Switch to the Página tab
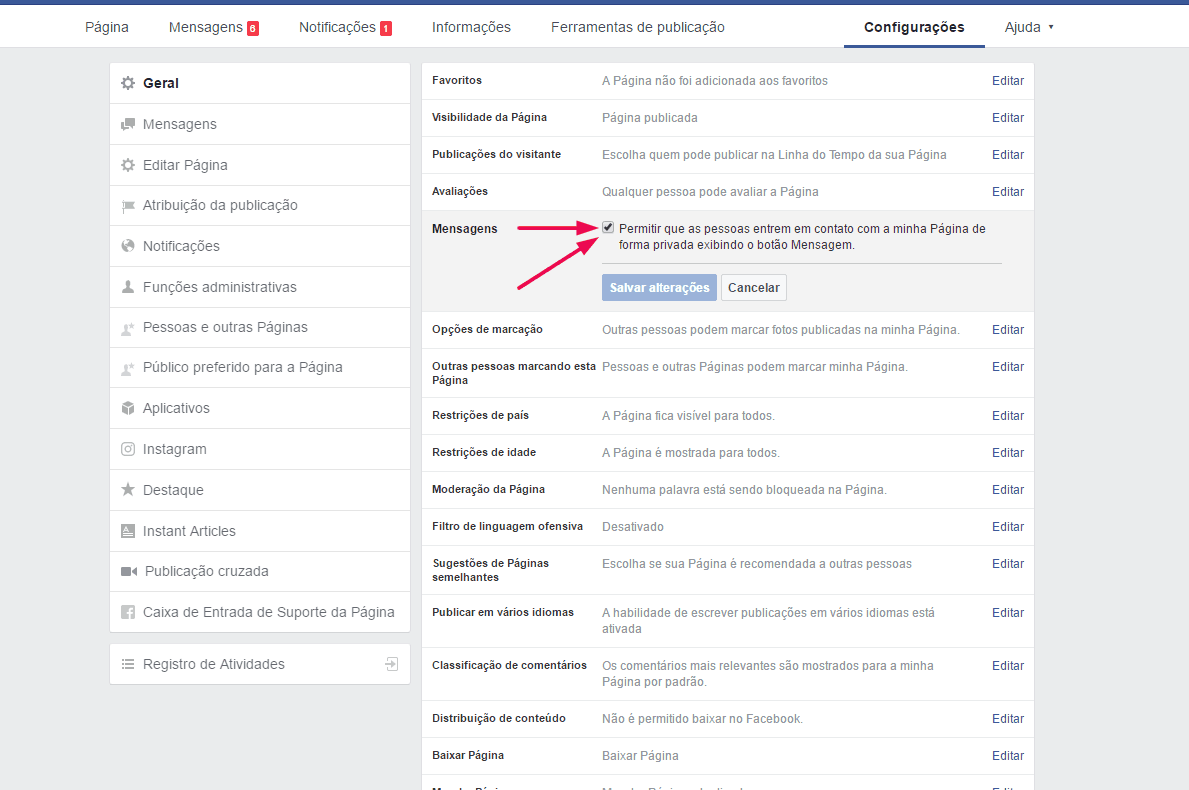This screenshot has width=1189, height=790. point(107,27)
